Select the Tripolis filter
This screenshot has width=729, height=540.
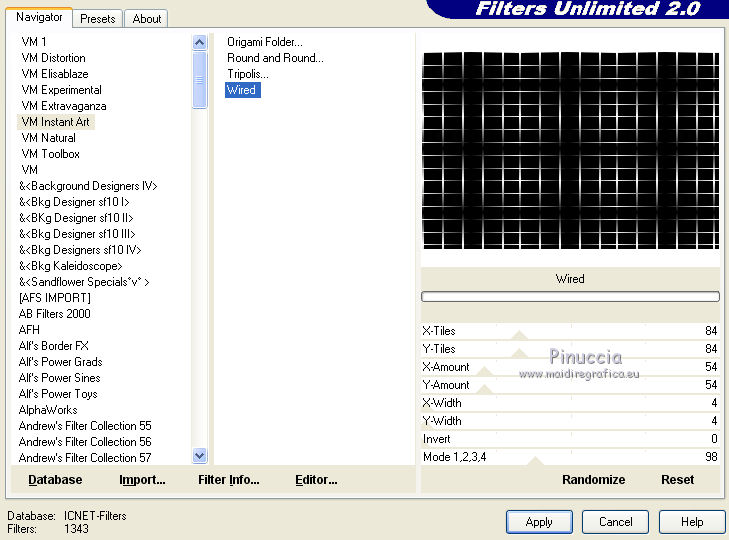click(248, 74)
